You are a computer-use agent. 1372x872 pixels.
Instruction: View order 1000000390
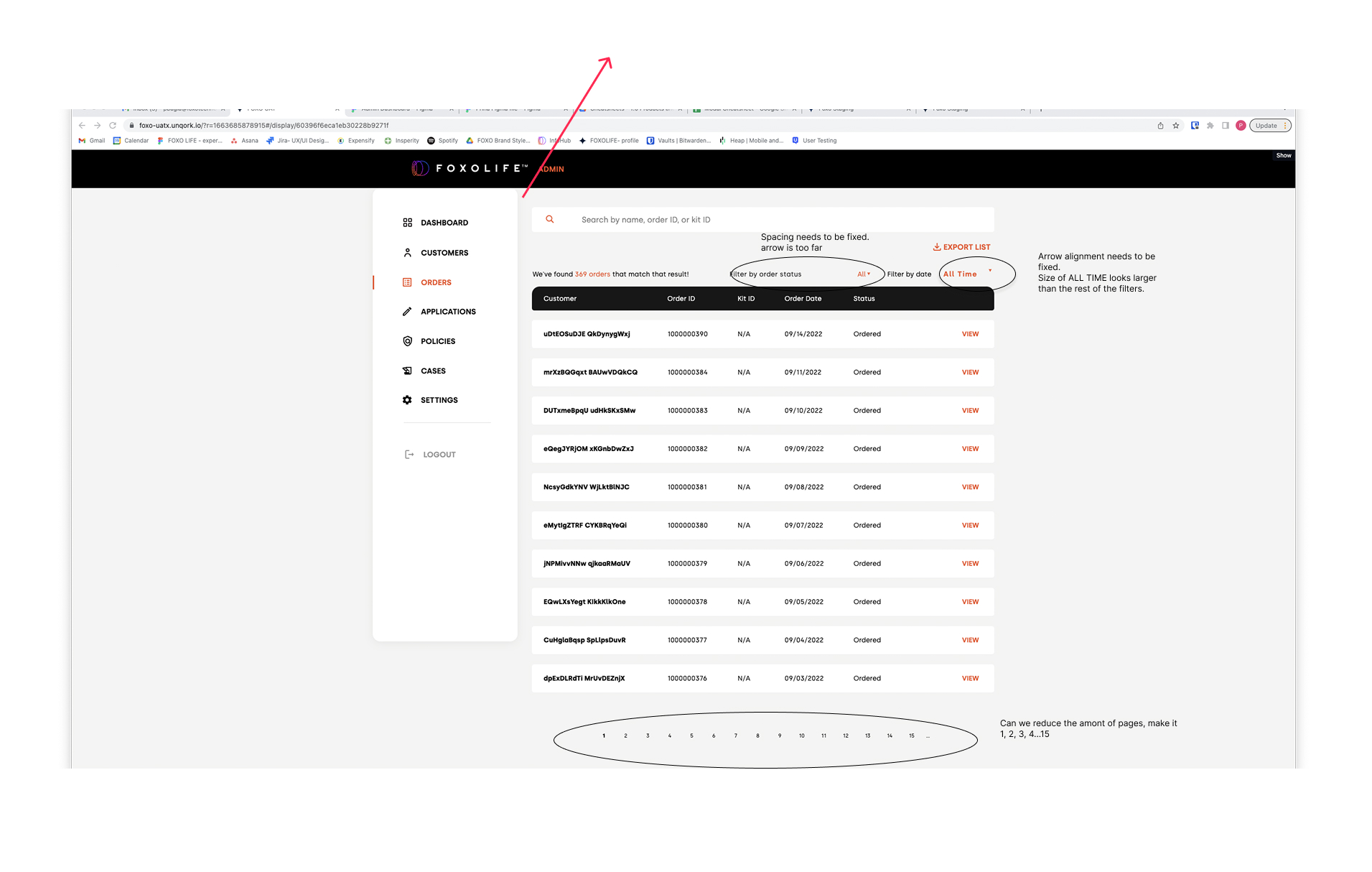[x=970, y=334]
